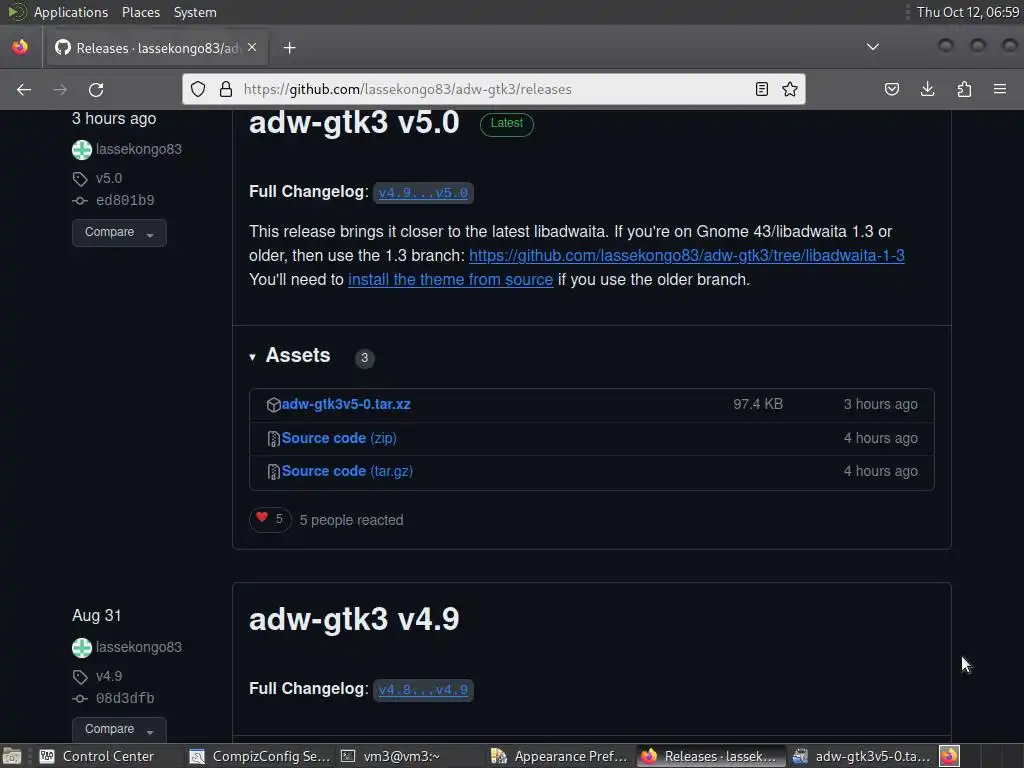
Task: Click '5 people reacted' text
Action: point(351,520)
